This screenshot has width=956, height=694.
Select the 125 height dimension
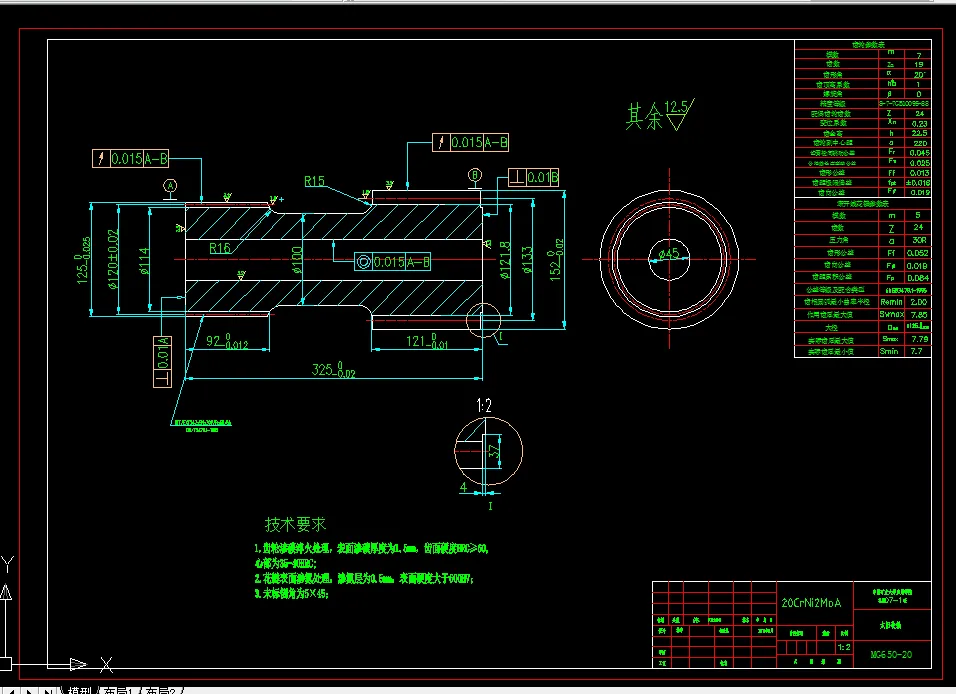pyautogui.click(x=83, y=260)
